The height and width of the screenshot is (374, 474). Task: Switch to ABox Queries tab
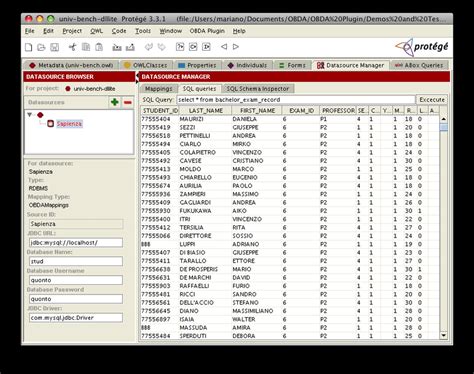tap(419, 65)
